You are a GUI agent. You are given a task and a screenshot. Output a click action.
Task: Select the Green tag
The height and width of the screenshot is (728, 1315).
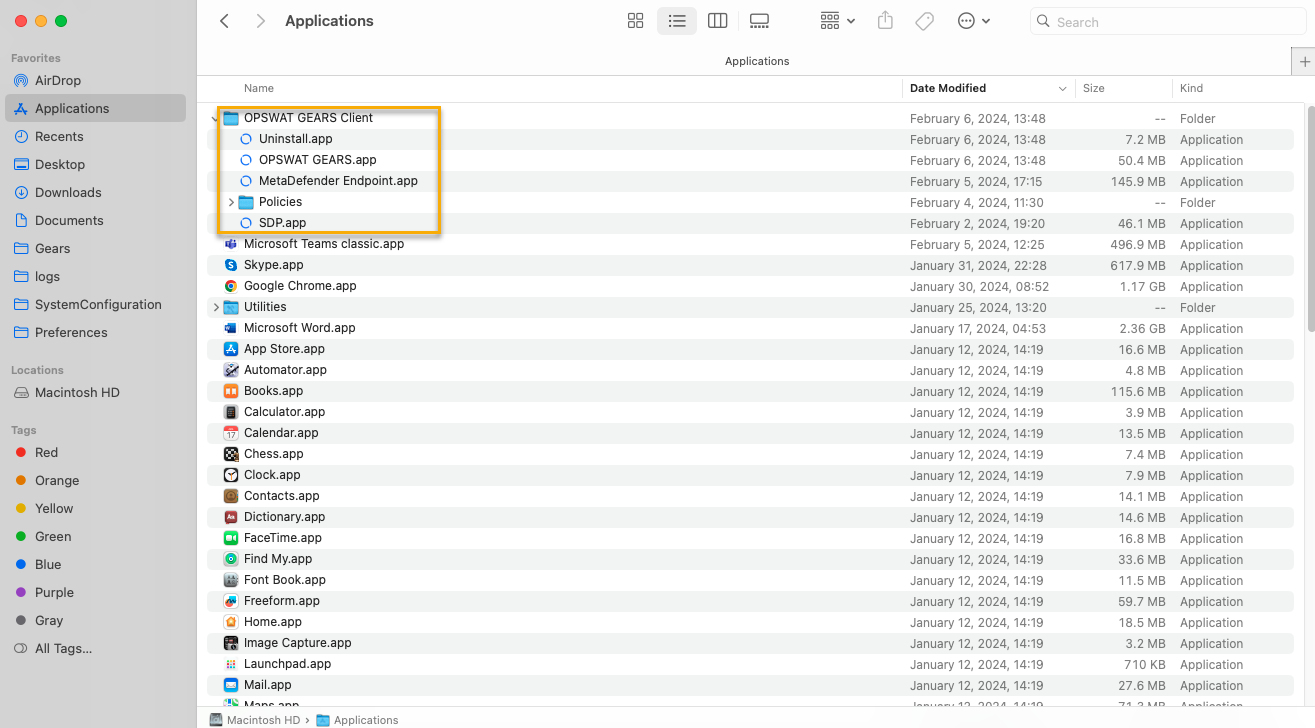[x=95, y=536]
